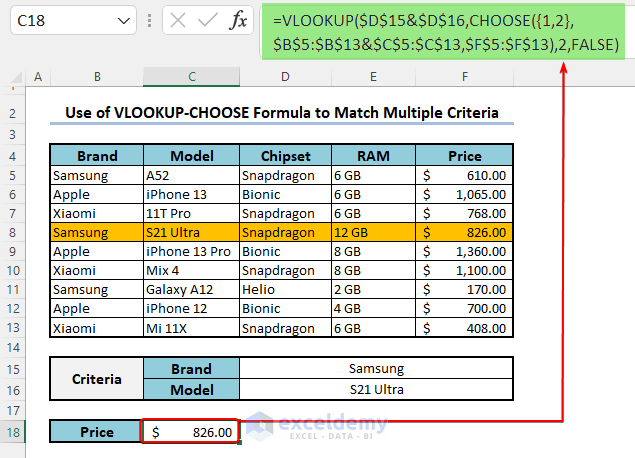Click the Galaxy A12 cell
The height and width of the screenshot is (458, 635).
click(192, 290)
